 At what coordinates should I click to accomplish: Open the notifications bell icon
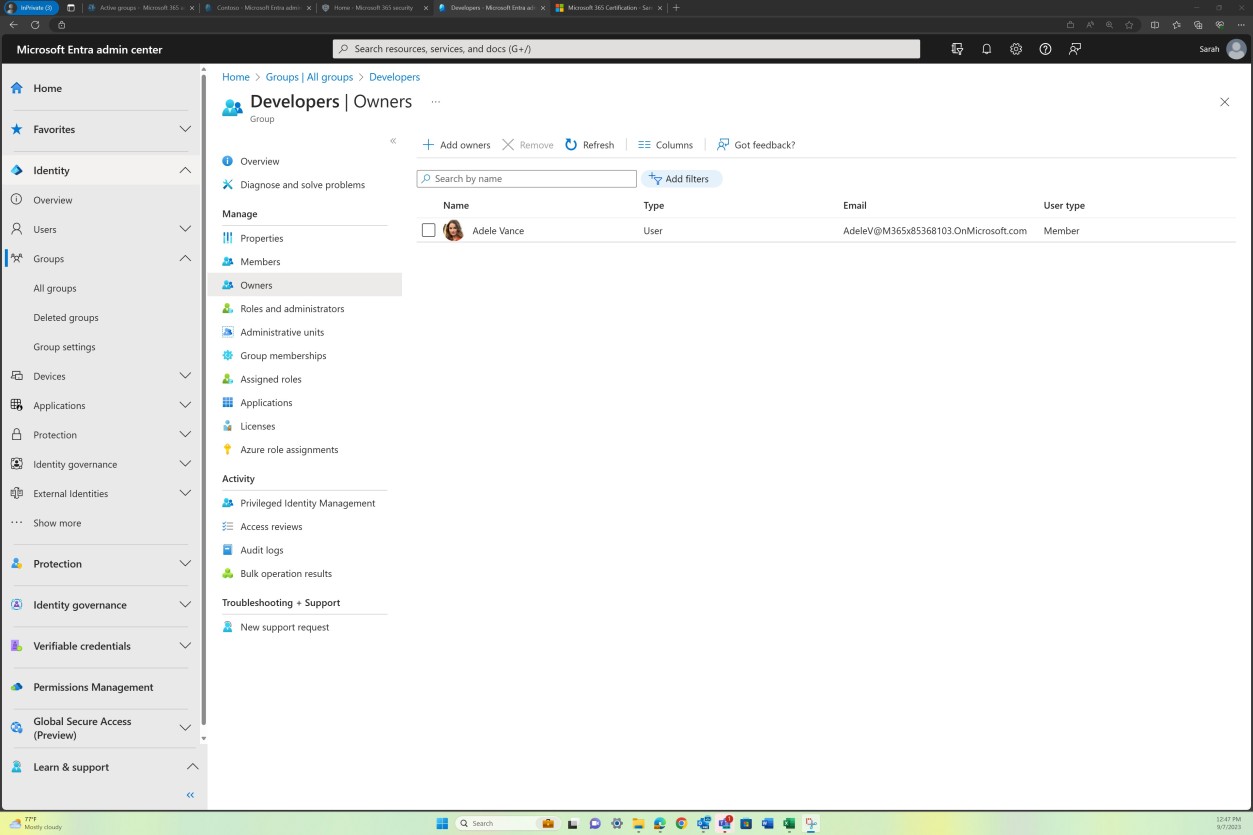[x=986, y=48]
